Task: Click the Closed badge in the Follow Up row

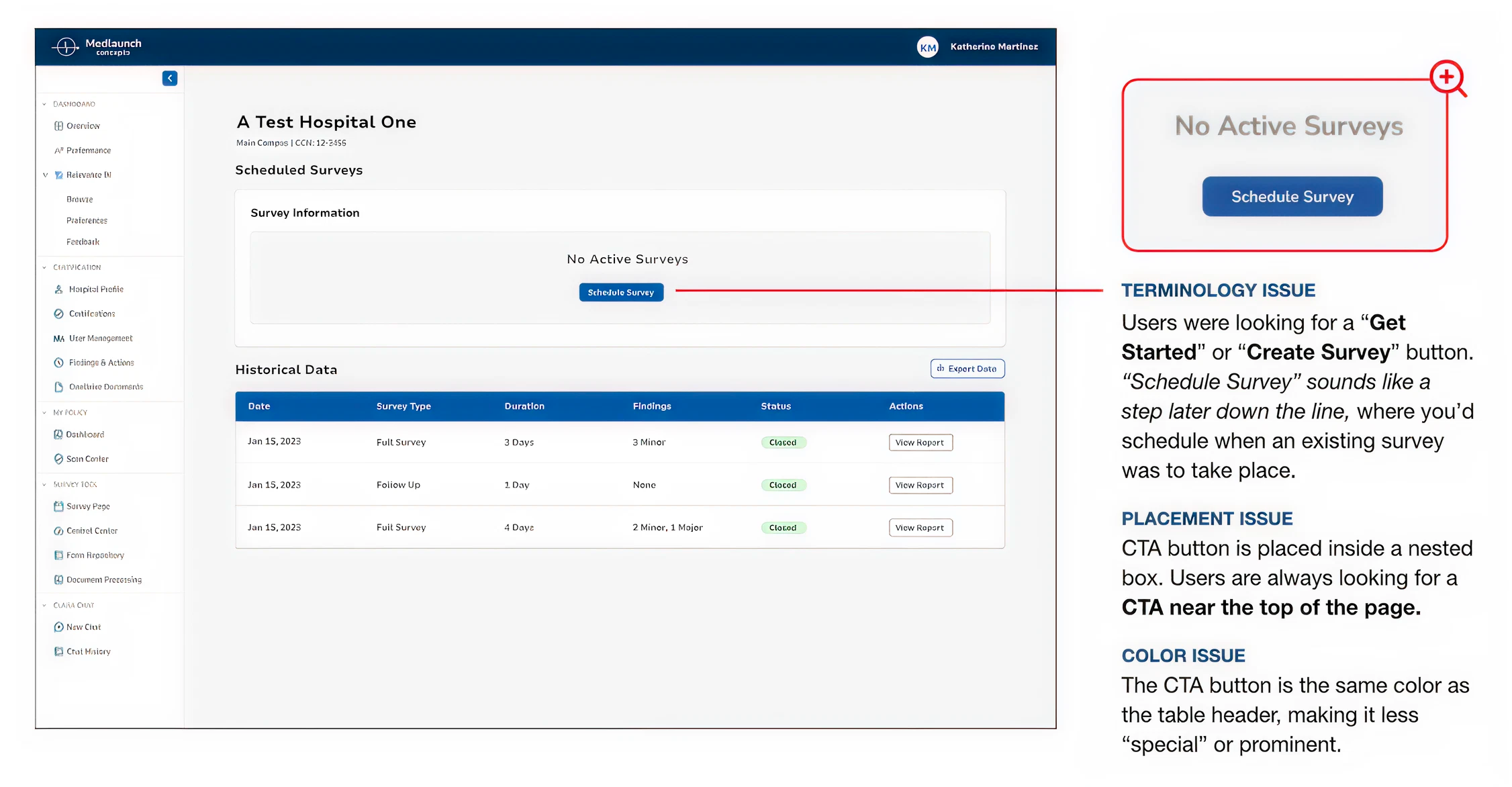Action: [x=784, y=485]
